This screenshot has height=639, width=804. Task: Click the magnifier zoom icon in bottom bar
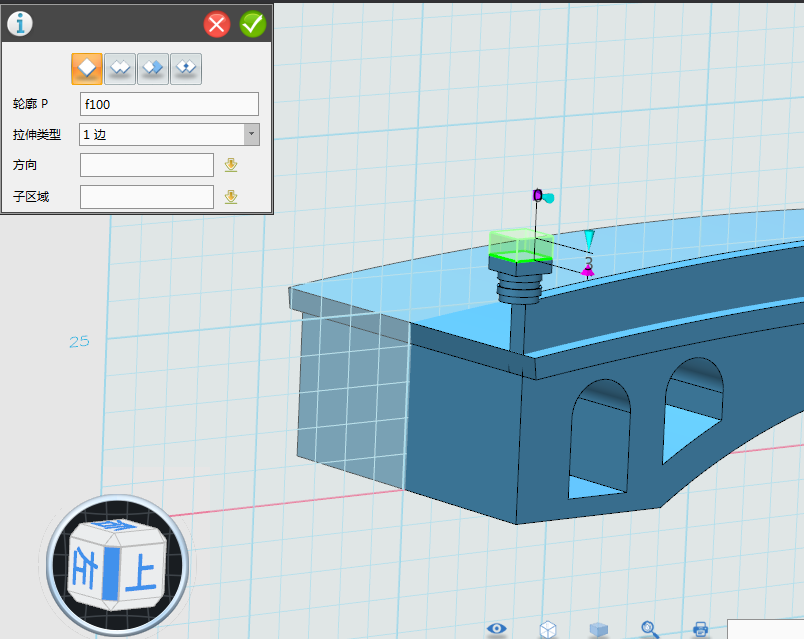pyautogui.click(x=650, y=629)
